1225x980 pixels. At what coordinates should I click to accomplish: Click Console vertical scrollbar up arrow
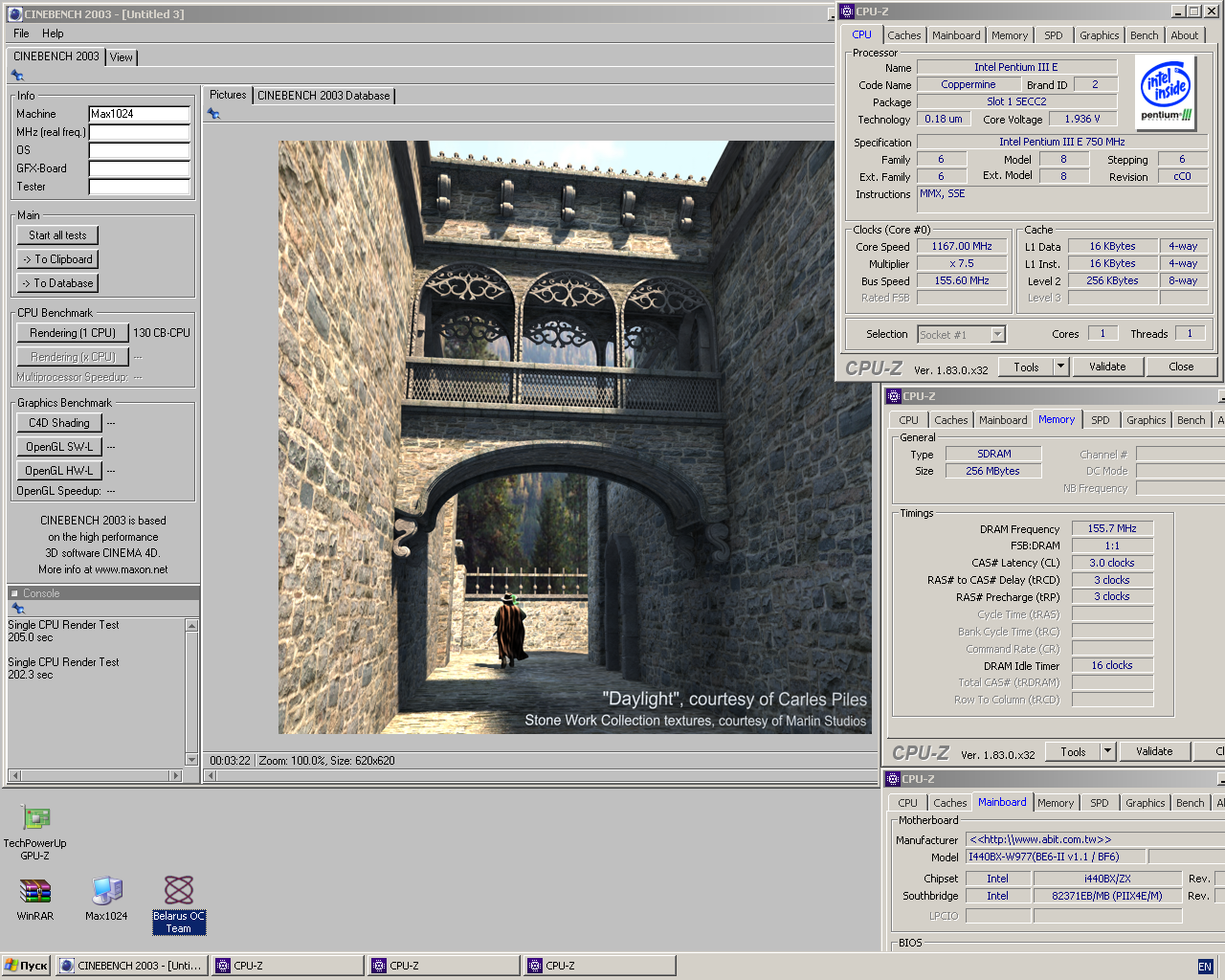192,625
